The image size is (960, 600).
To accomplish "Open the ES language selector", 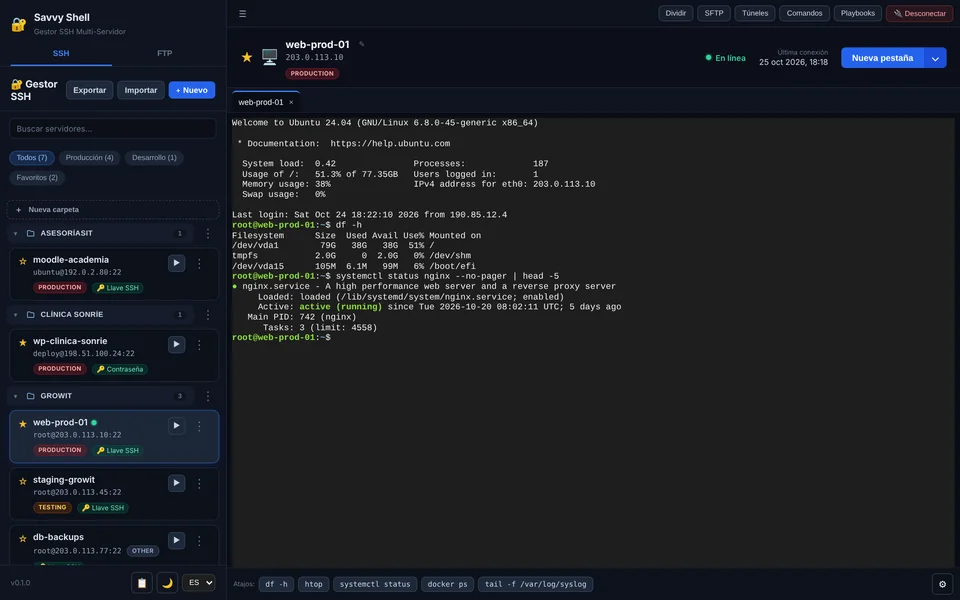I will [x=198, y=583].
